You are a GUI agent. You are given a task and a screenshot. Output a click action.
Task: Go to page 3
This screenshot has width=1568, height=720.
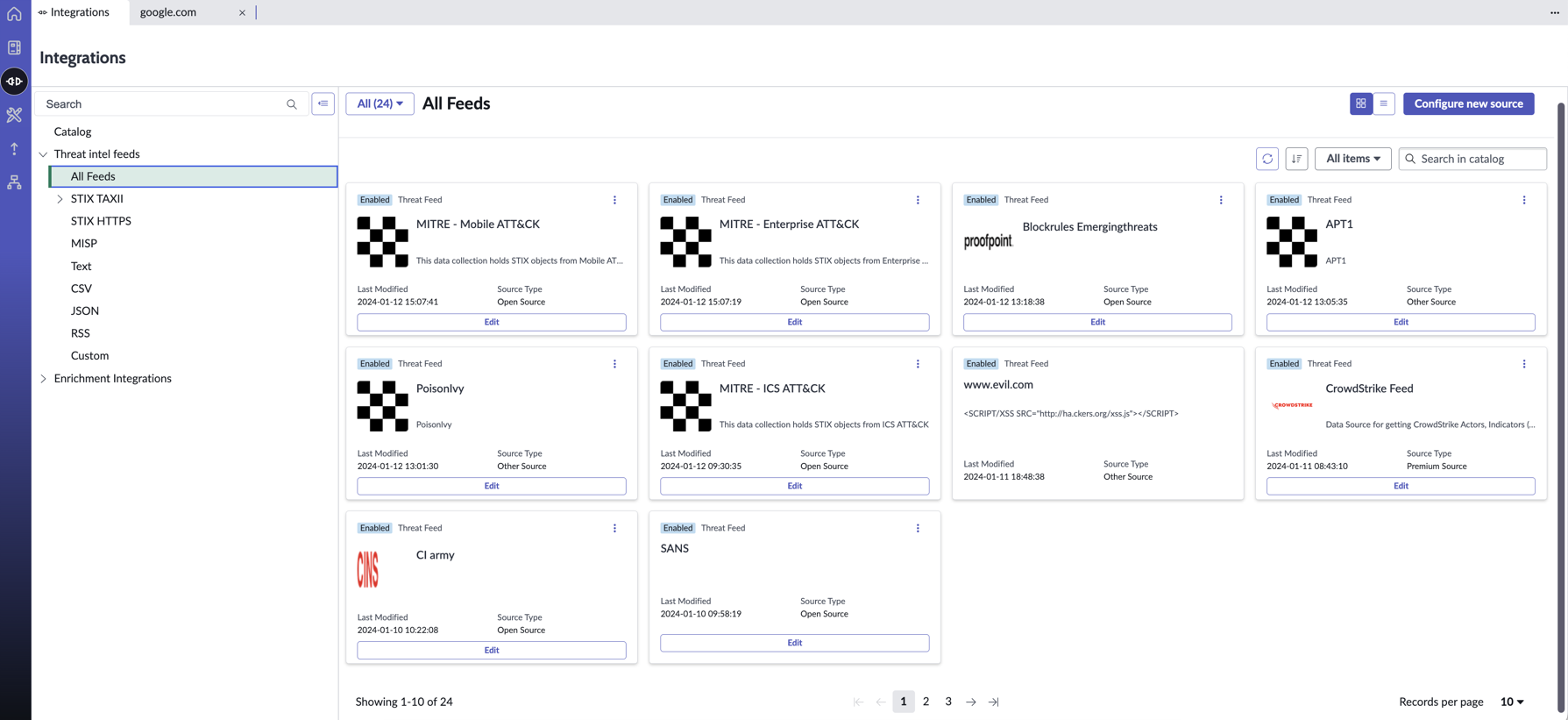pyautogui.click(x=948, y=702)
